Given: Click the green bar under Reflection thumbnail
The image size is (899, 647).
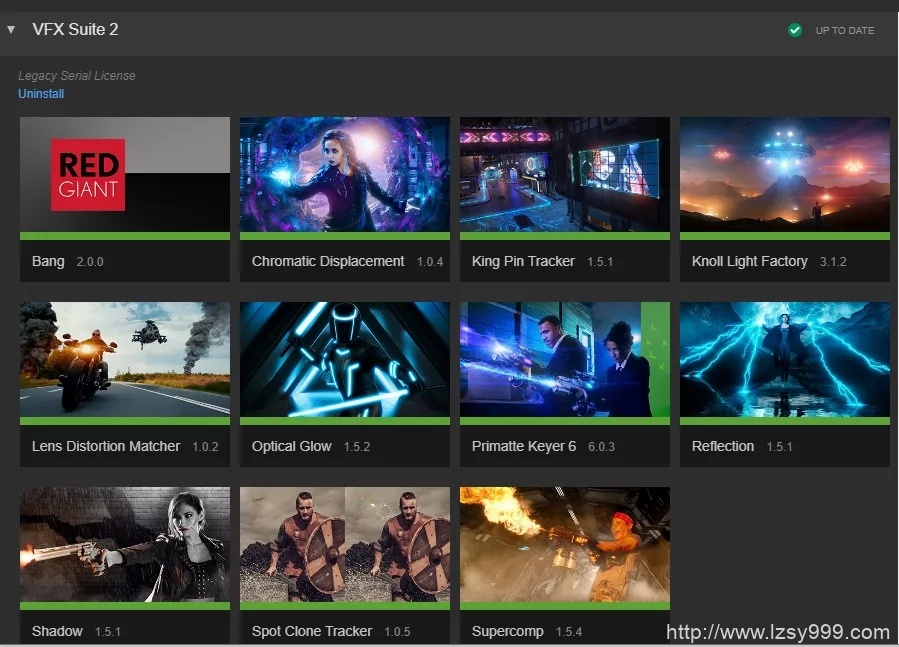Looking at the screenshot, I should pyautogui.click(x=784, y=421).
